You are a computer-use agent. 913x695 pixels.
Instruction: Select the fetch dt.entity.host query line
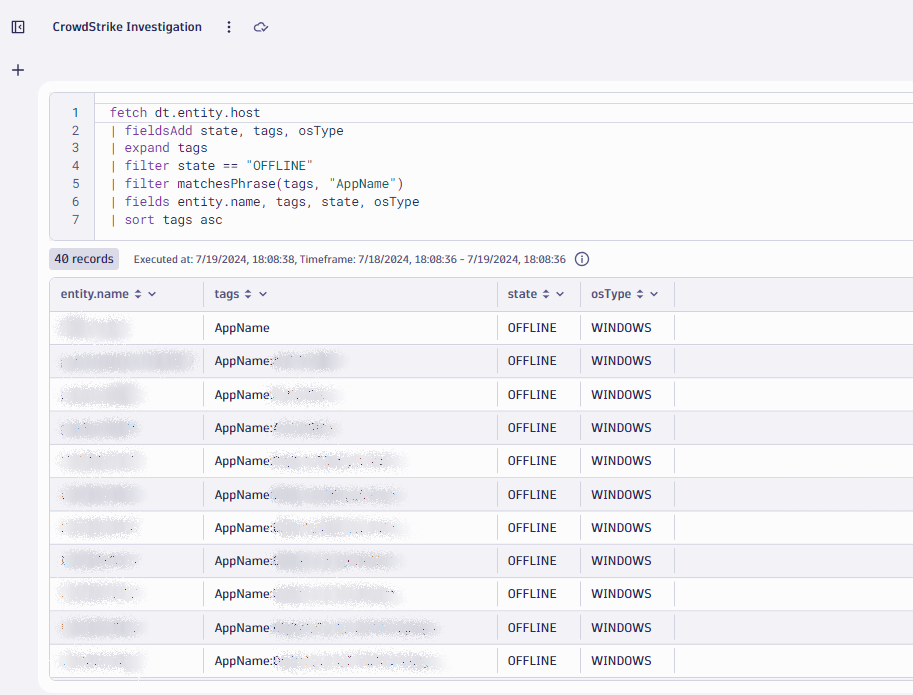188,112
